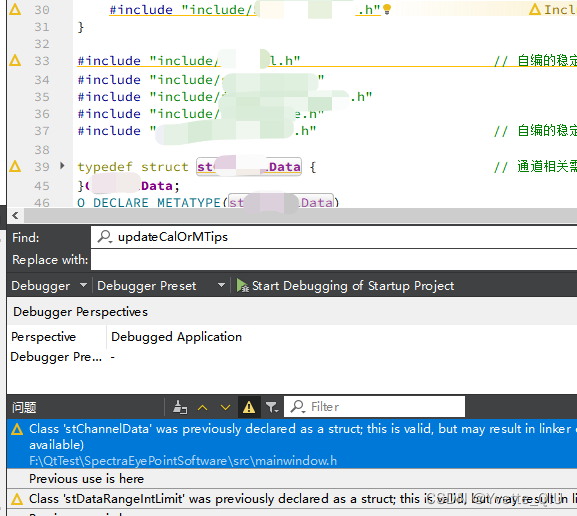Viewport: 577px width, 516px height.
Task: Open the mainwindow.h file path link
Action: click(183, 461)
